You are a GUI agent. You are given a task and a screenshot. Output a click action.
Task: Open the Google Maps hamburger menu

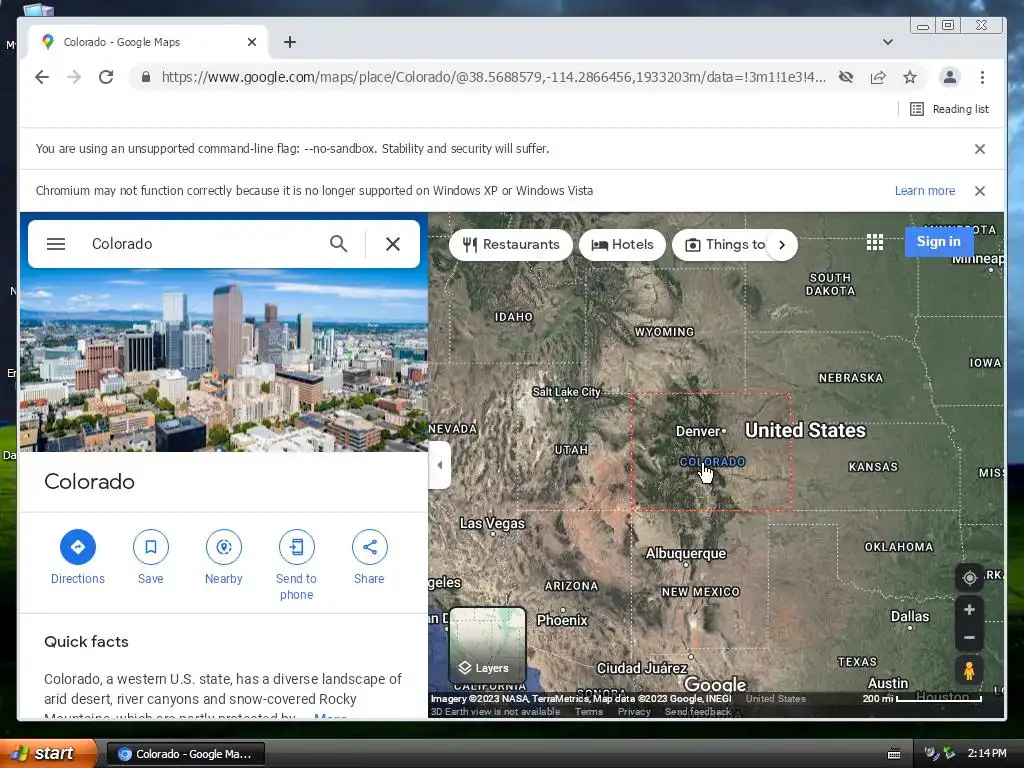tap(56, 244)
